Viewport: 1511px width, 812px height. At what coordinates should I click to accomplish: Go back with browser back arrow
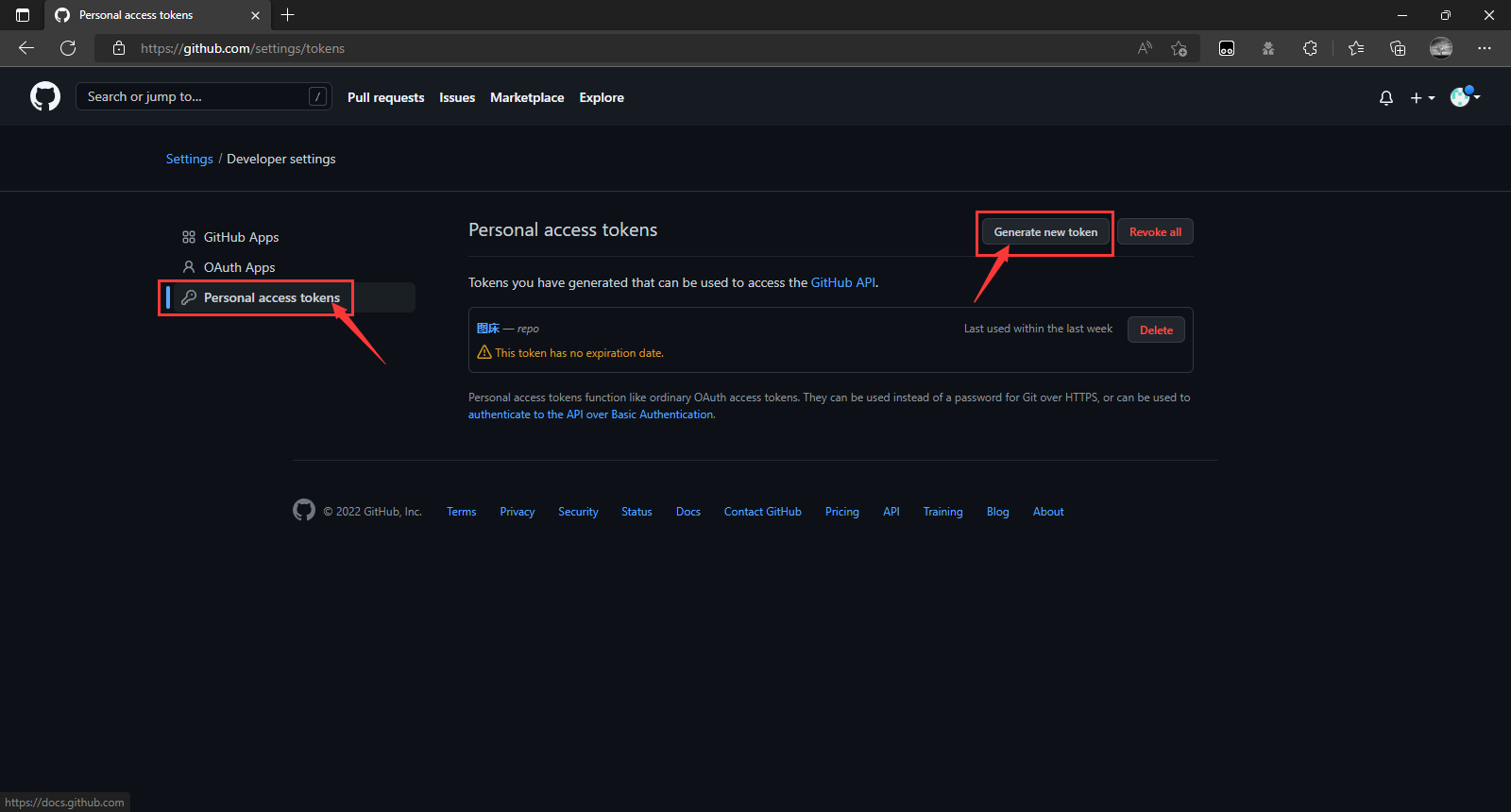click(x=26, y=48)
